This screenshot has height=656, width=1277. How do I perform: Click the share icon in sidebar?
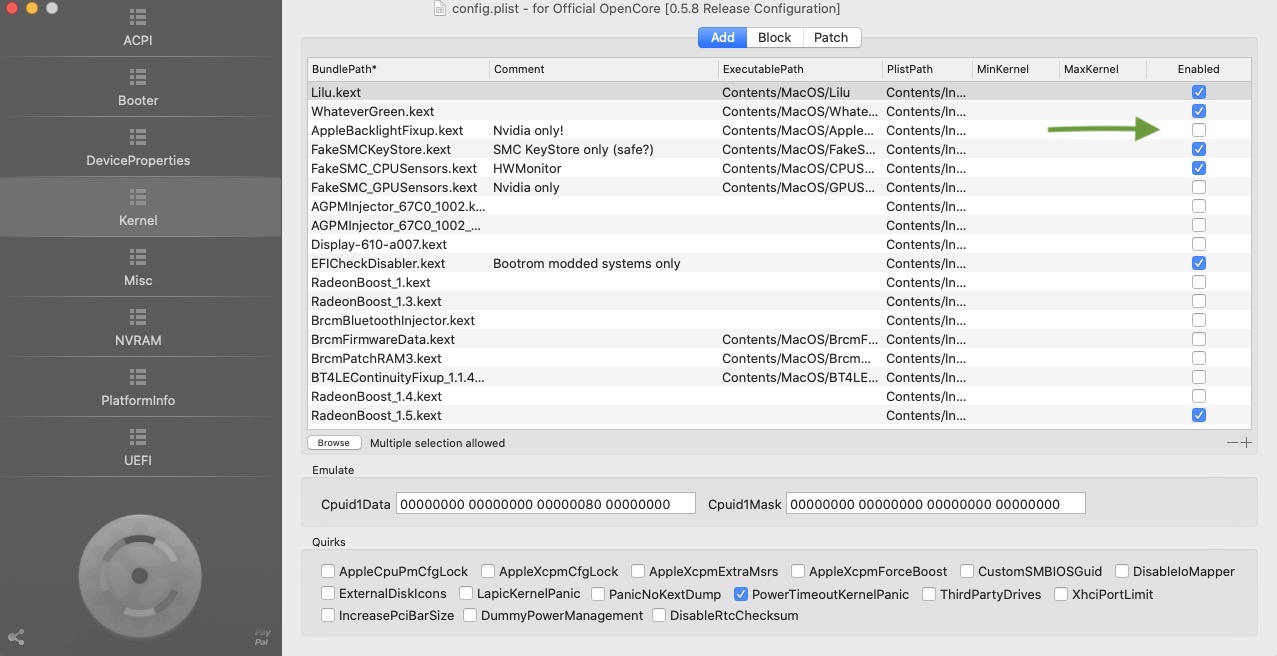16,637
